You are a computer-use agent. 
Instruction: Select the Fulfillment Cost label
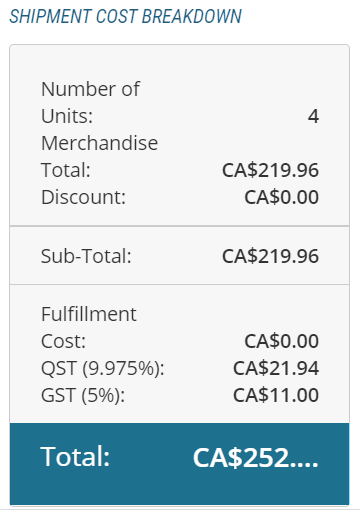tap(89, 328)
